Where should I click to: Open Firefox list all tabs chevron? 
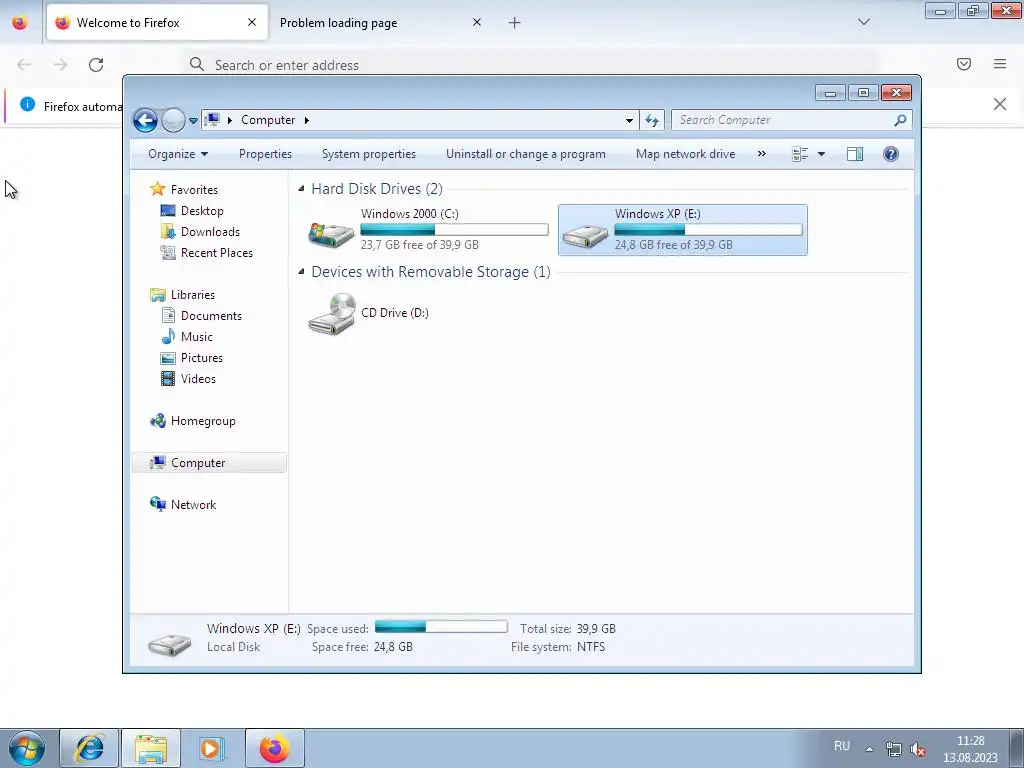click(863, 22)
